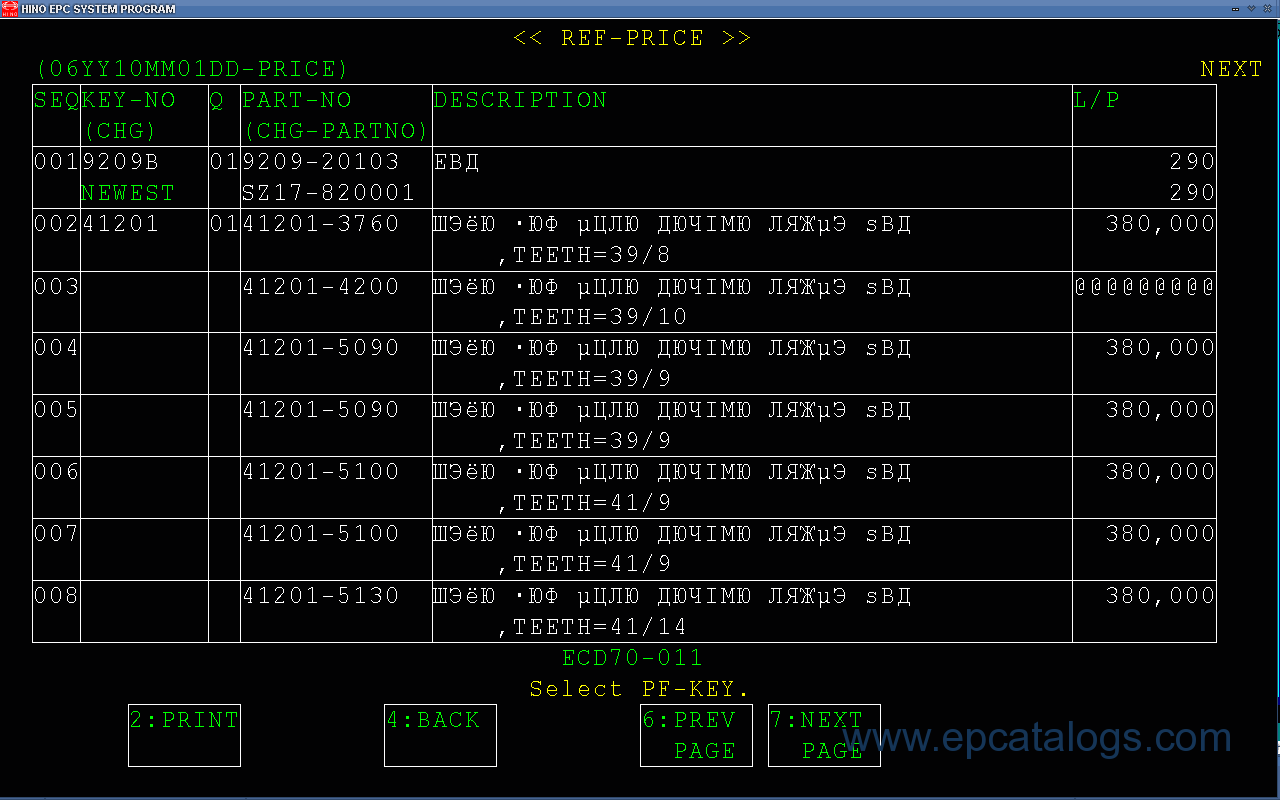Select changed part number SZ17-820001

(328, 193)
